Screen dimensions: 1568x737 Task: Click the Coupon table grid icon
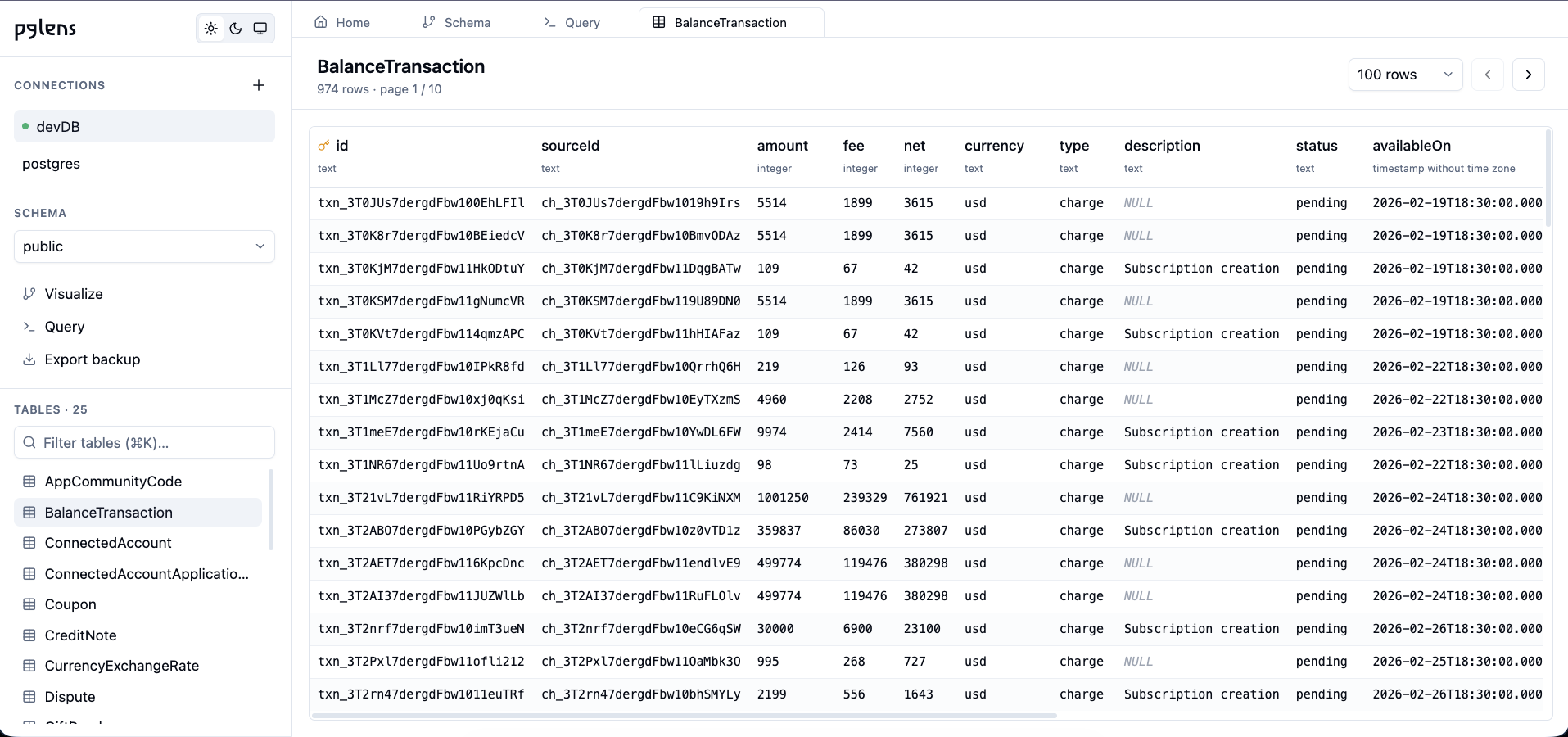coord(29,604)
